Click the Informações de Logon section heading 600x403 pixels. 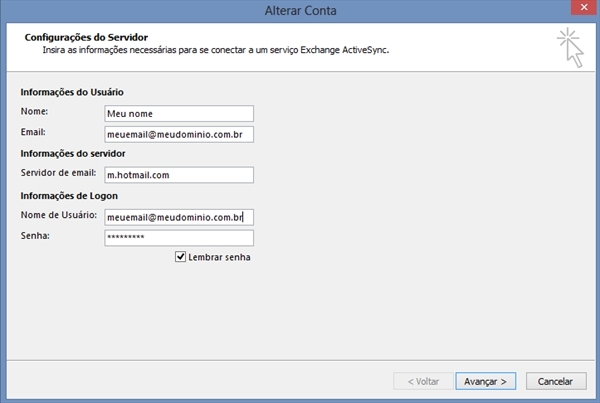tap(69, 196)
